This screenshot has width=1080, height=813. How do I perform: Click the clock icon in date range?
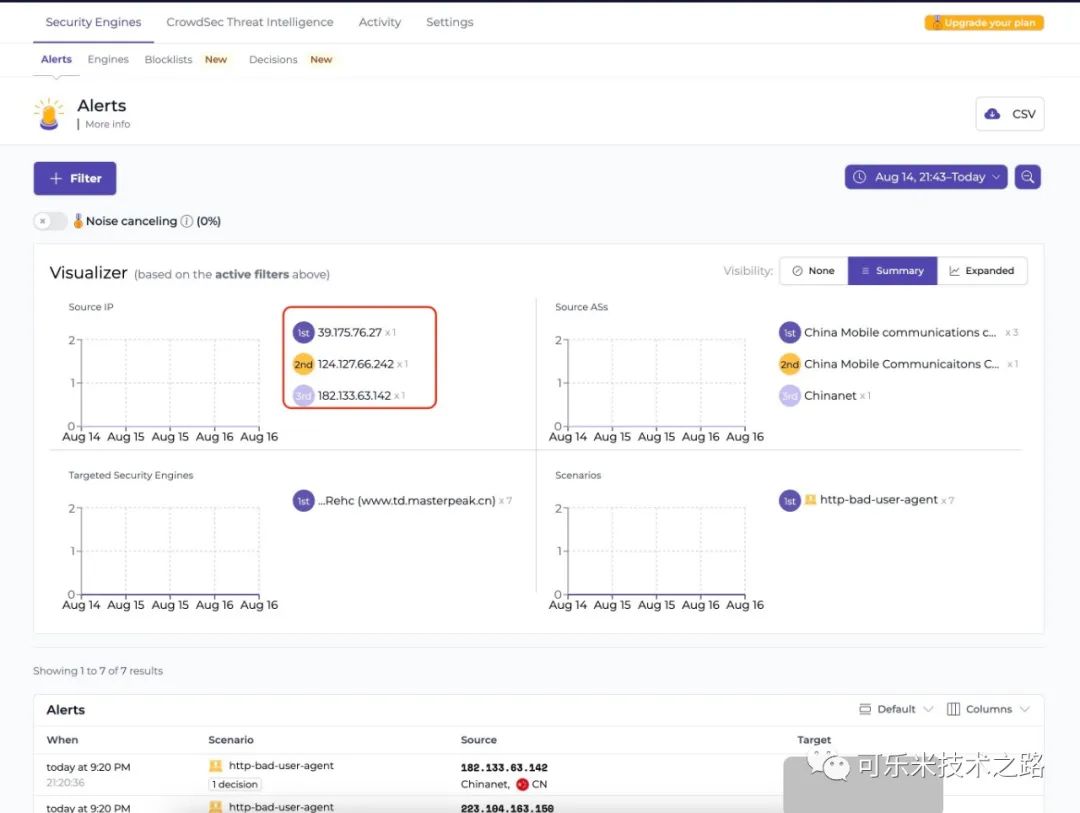tap(860, 177)
